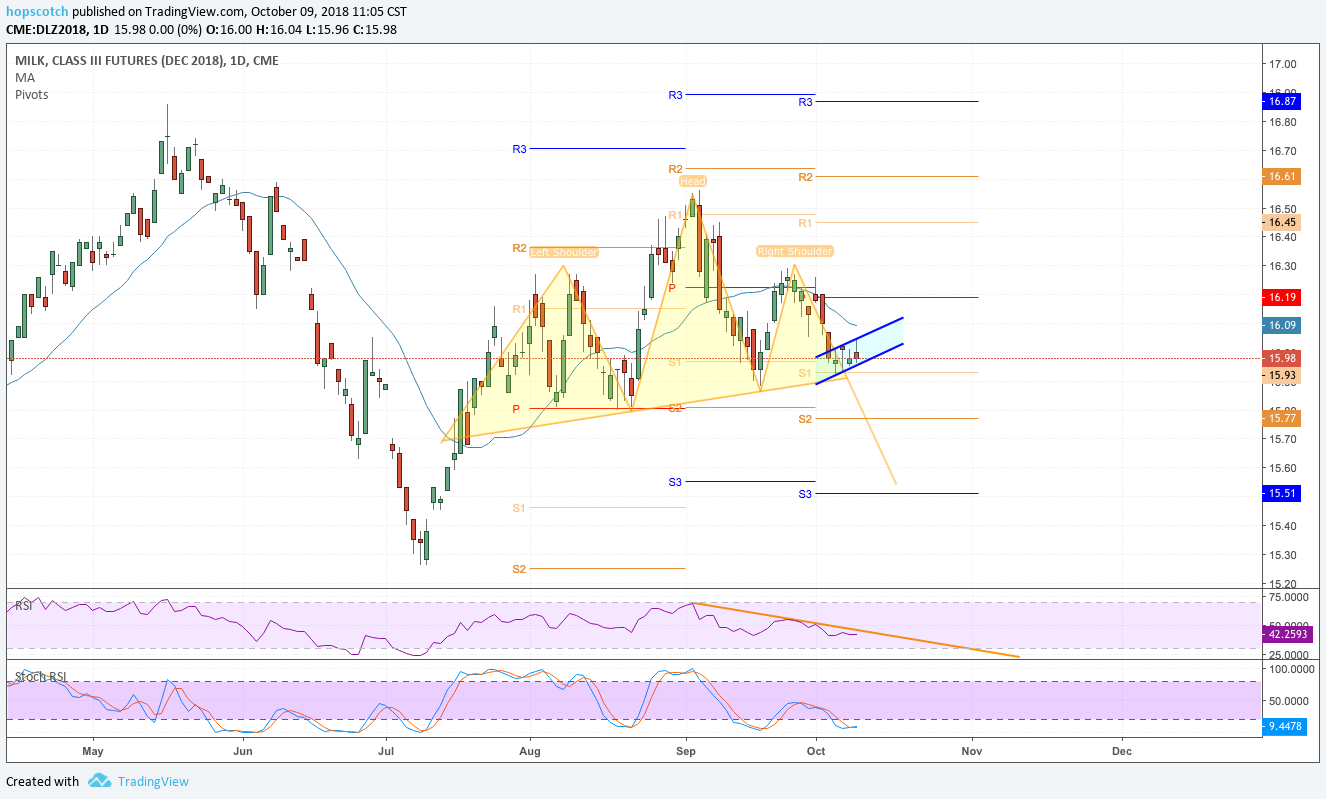Click the 16.30 price axis value
This screenshot has height=799, width=1326.
[x=1282, y=266]
